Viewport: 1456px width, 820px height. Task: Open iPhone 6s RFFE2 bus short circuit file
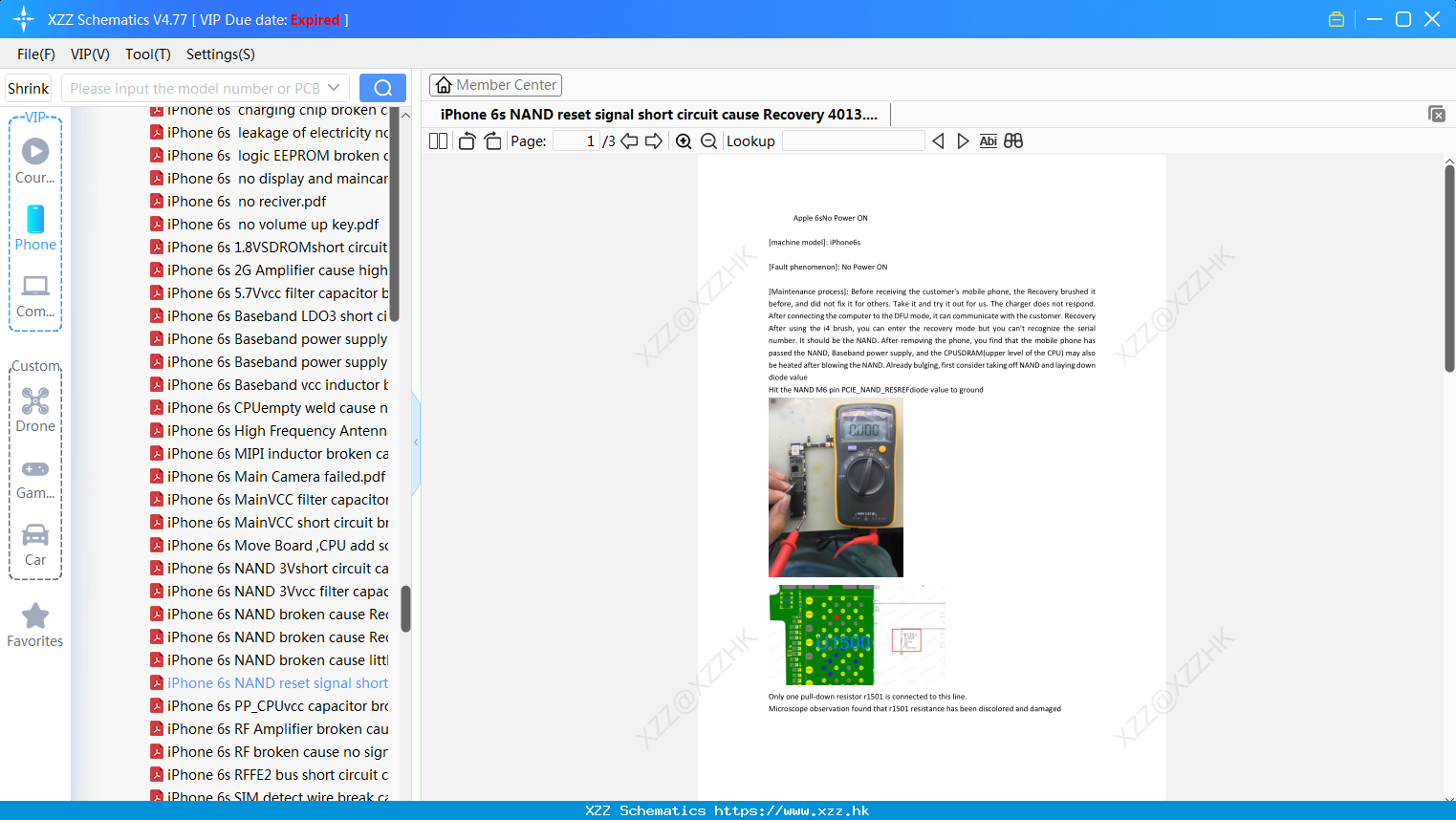[269, 775]
